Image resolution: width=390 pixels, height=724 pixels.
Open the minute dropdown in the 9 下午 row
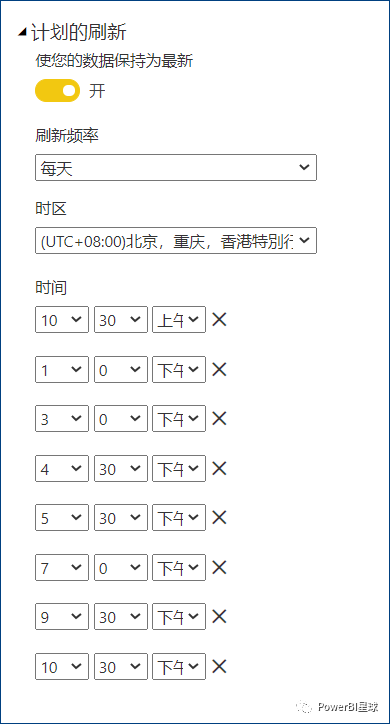coord(121,616)
